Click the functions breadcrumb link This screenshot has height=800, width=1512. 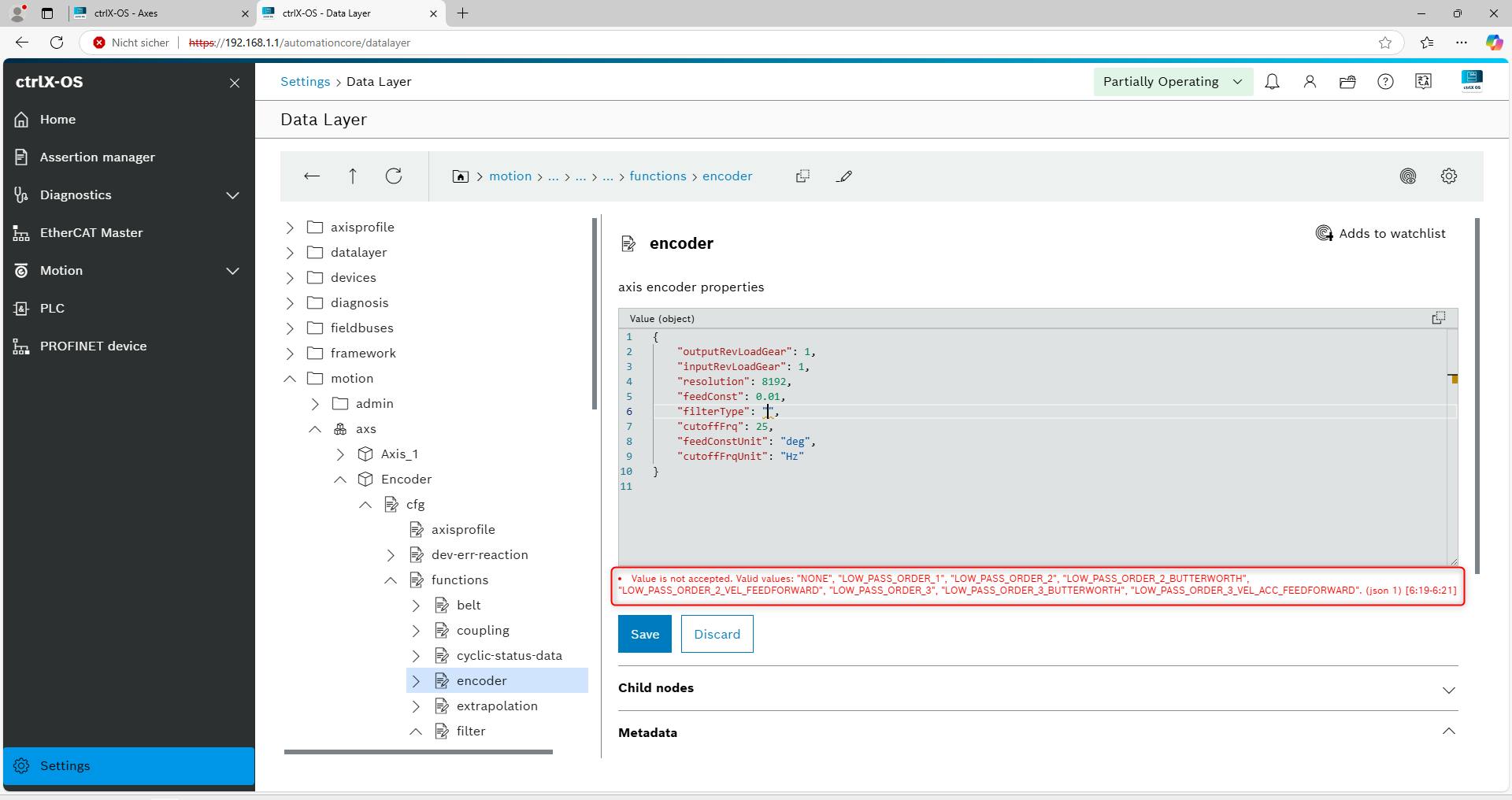coord(658,176)
